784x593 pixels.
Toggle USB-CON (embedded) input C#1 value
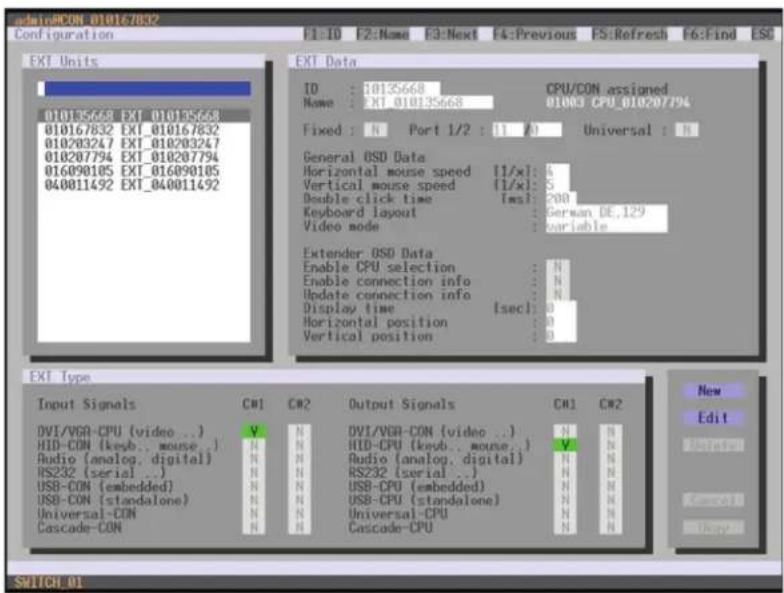[x=254, y=486]
